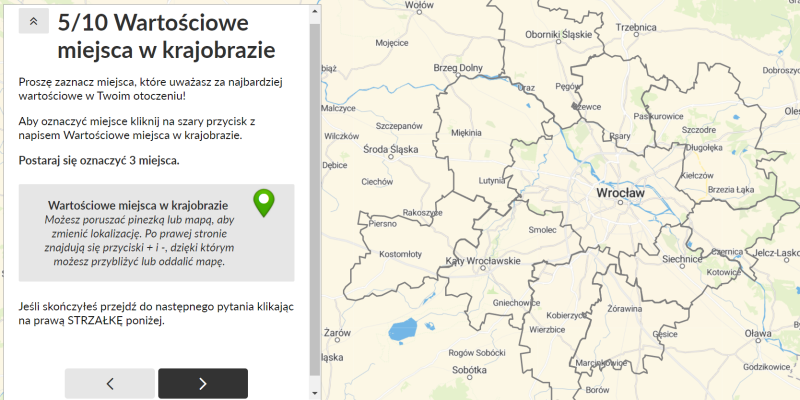Pick Kąty Wrocławskie on the map

pos(483,261)
